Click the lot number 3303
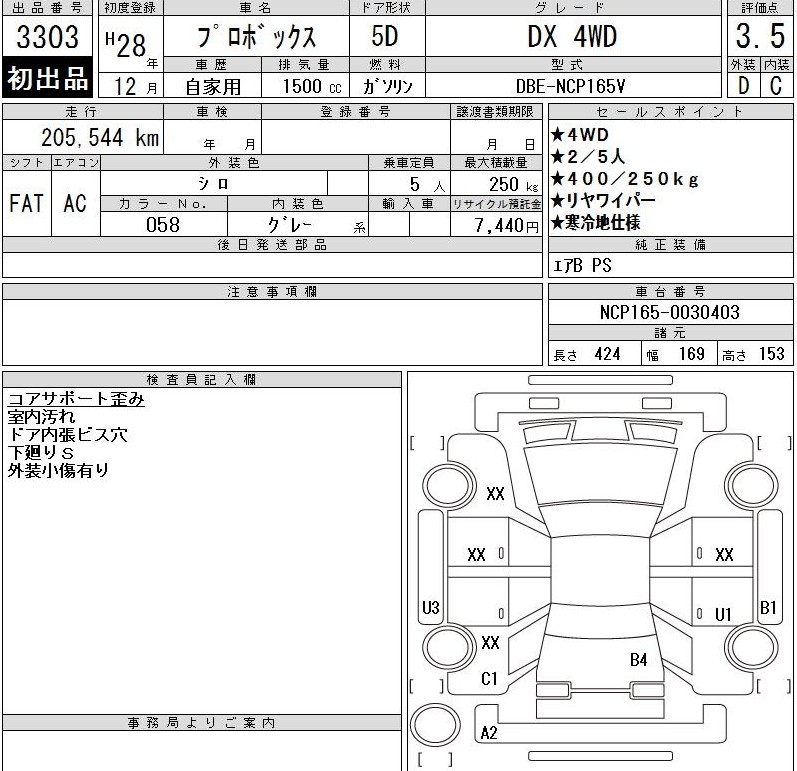 pos(47,37)
